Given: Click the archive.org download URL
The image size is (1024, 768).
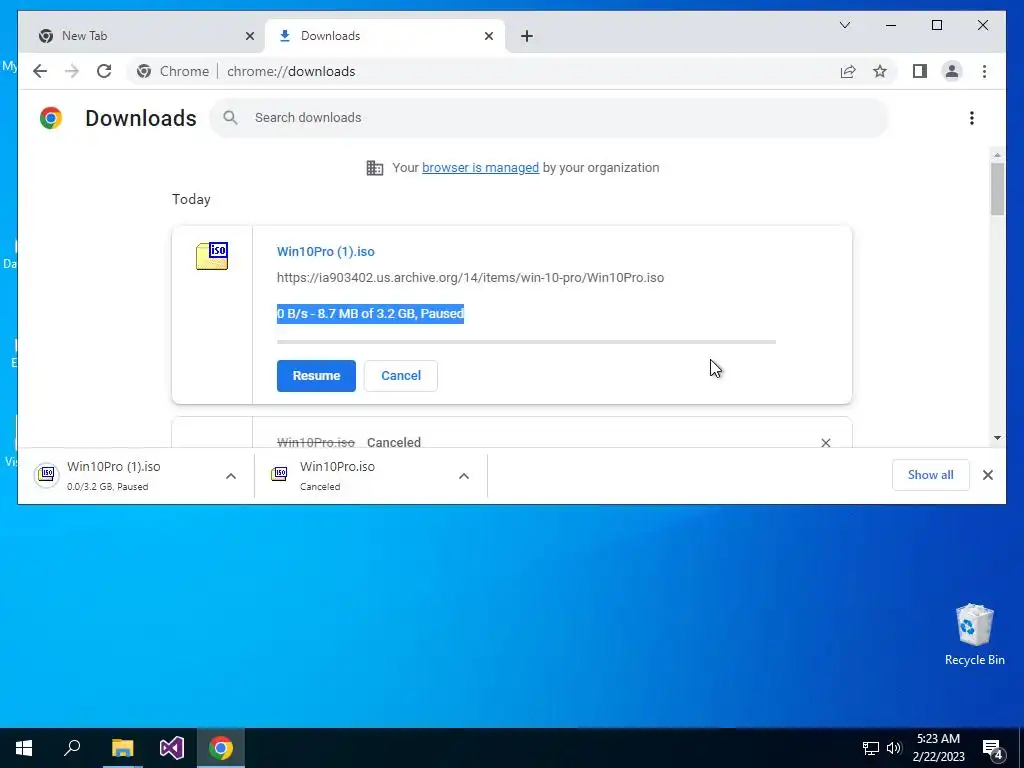Looking at the screenshot, I should (x=470, y=278).
